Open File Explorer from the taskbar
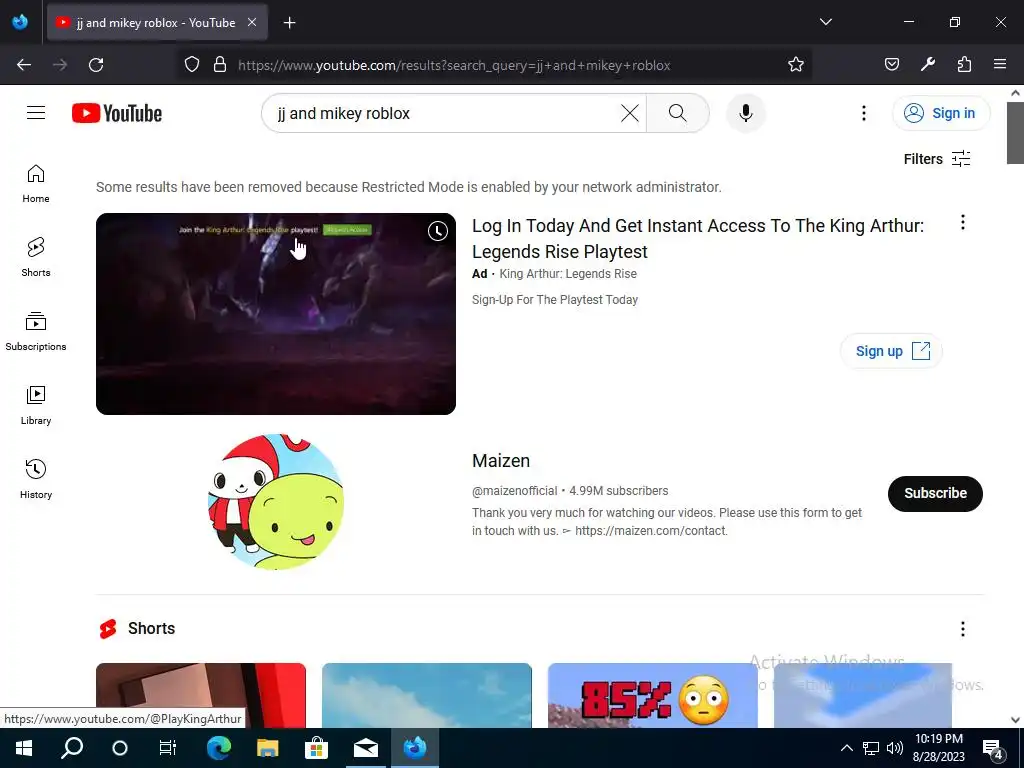The image size is (1024, 768). coord(267,748)
